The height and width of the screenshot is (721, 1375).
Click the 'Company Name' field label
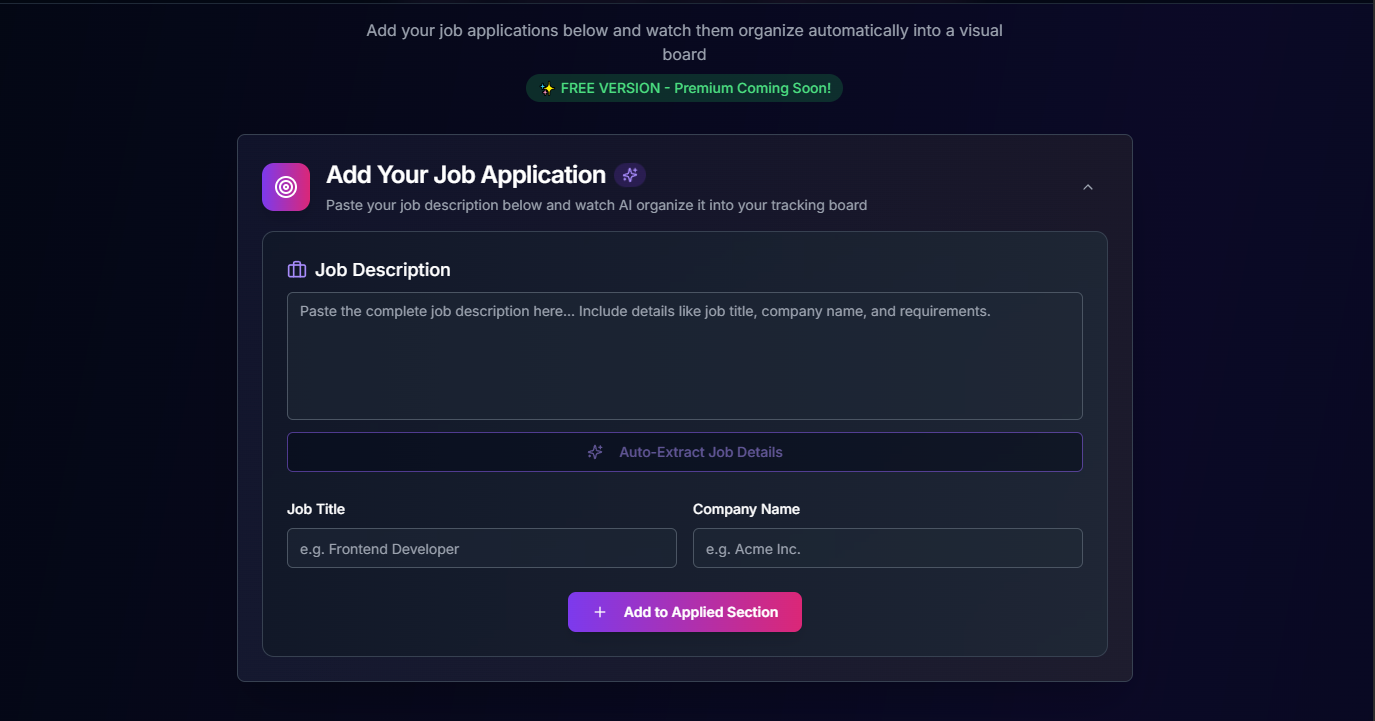[x=746, y=509]
